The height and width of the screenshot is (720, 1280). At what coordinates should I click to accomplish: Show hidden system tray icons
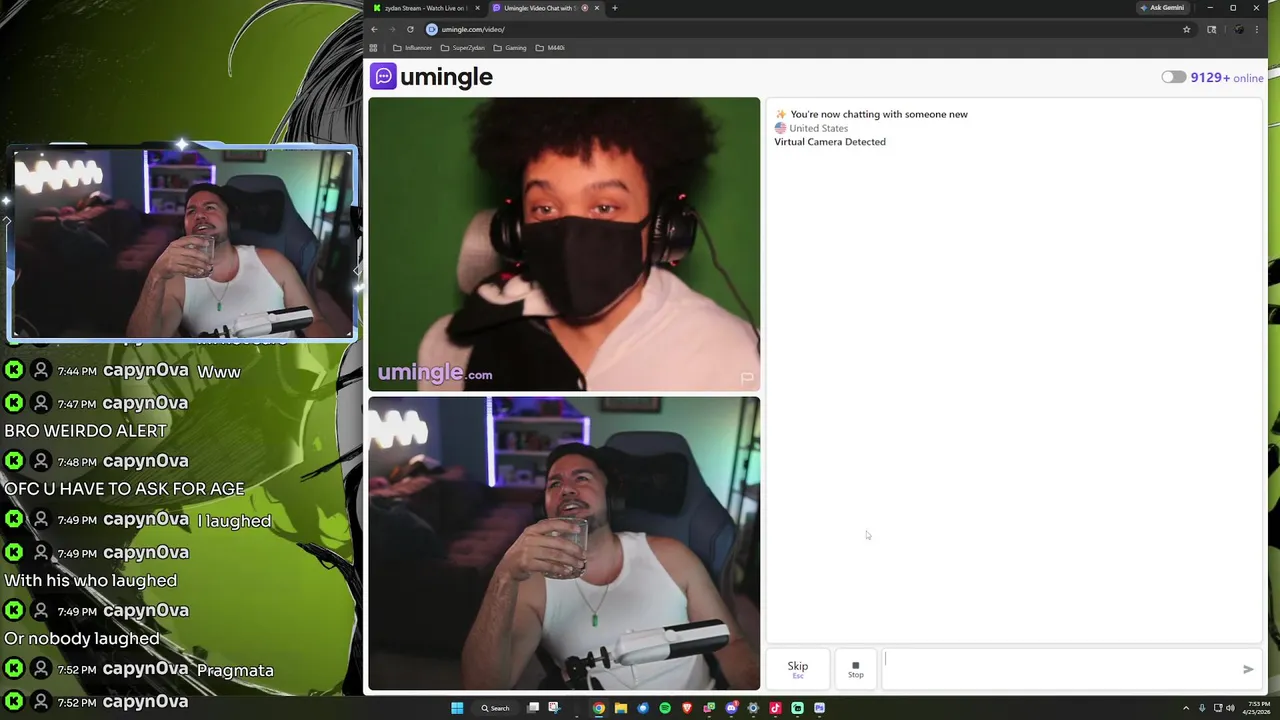click(1186, 708)
